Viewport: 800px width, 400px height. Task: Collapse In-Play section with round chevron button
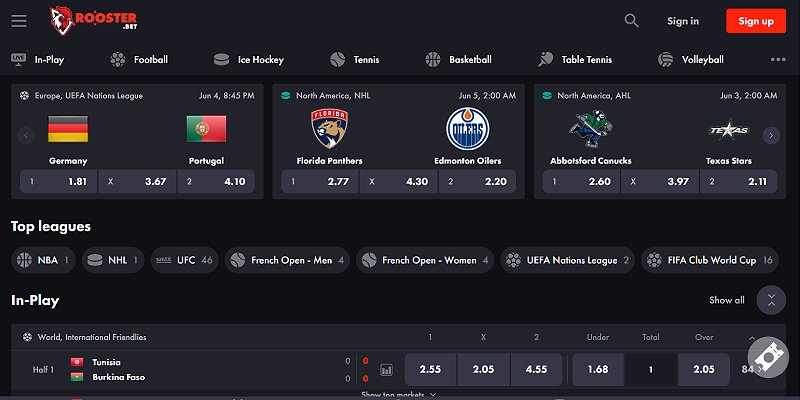pos(771,300)
